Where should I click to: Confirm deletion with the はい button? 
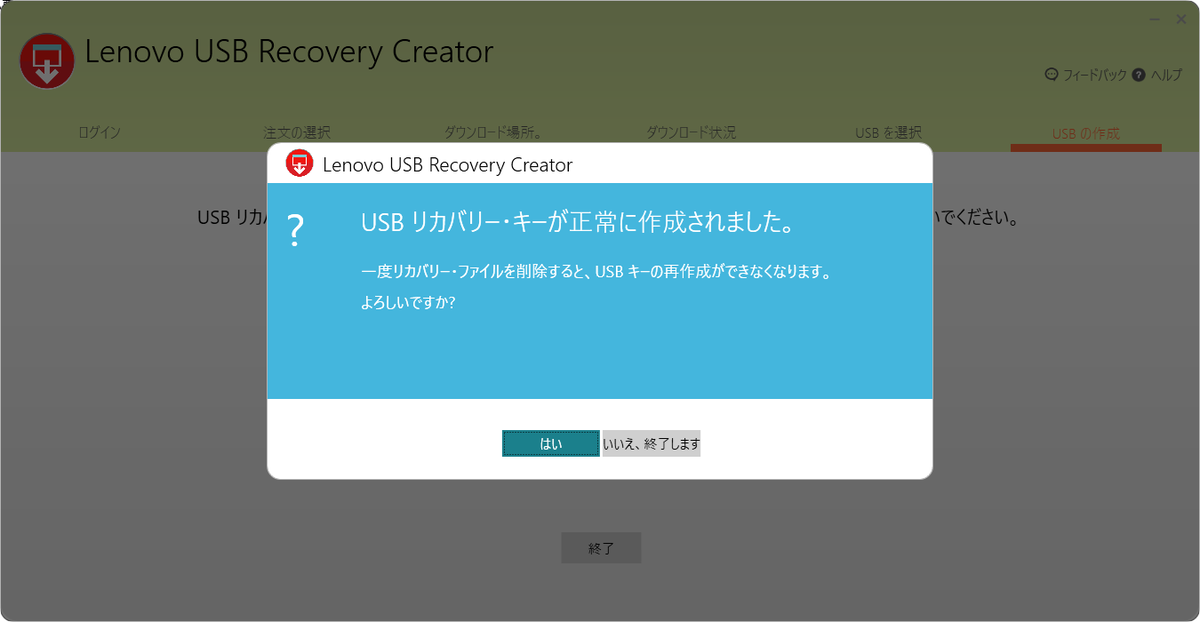(551, 444)
